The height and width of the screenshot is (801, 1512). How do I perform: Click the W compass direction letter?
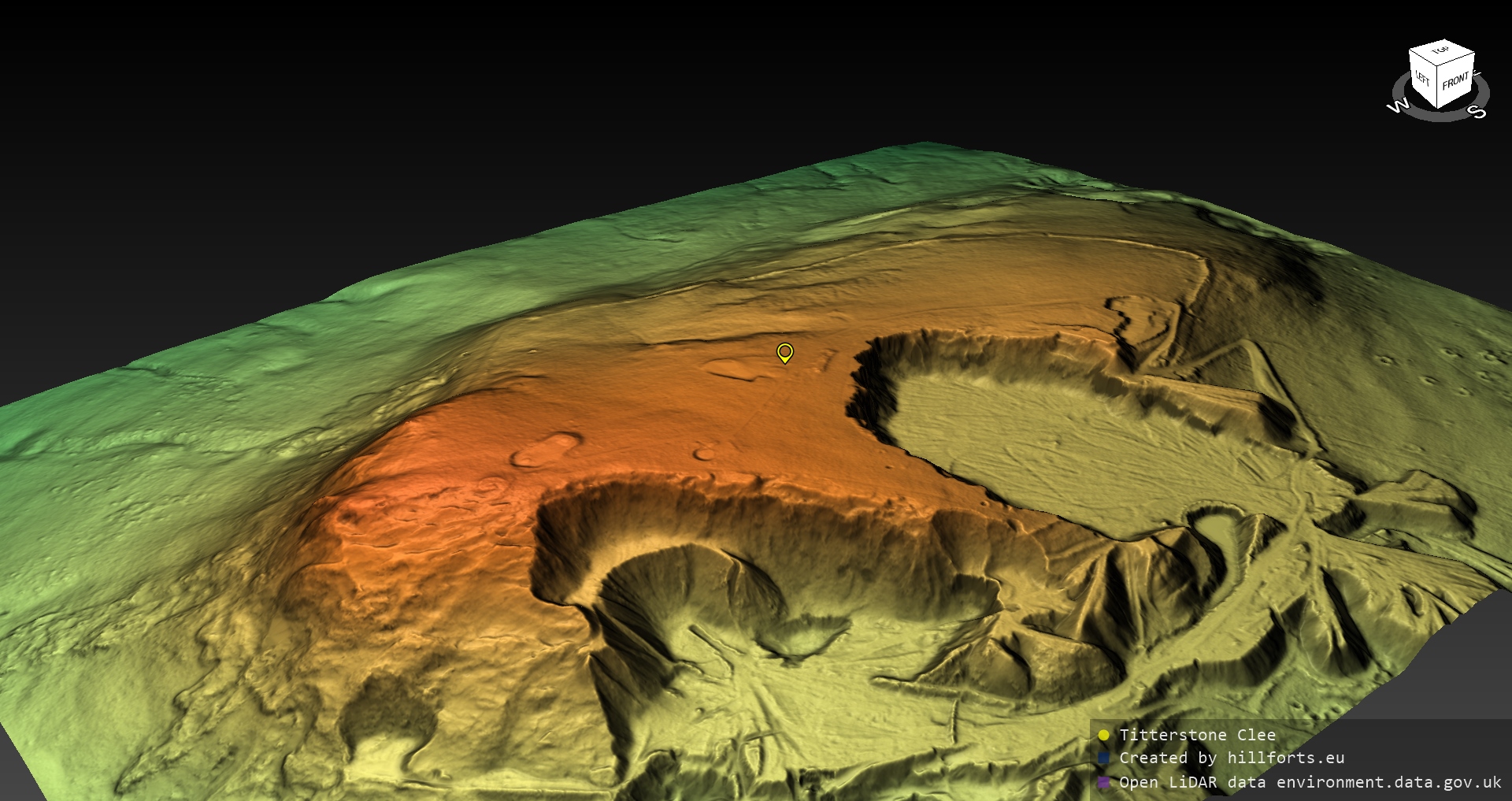pyautogui.click(x=1398, y=106)
